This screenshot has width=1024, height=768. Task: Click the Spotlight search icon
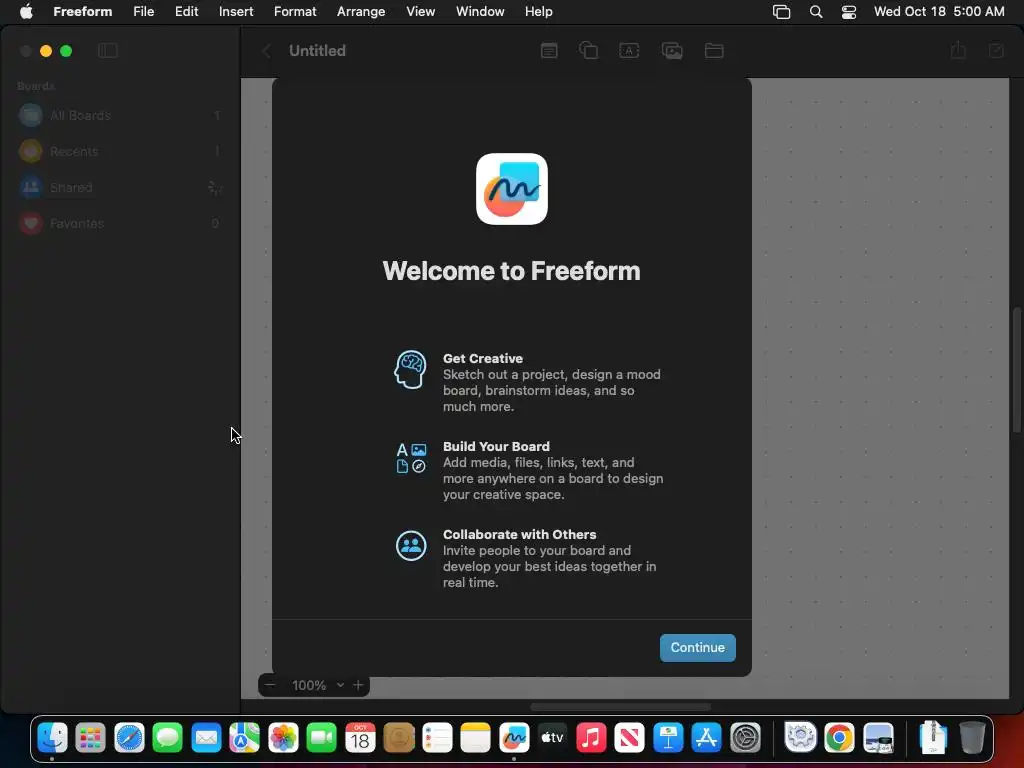click(x=816, y=11)
